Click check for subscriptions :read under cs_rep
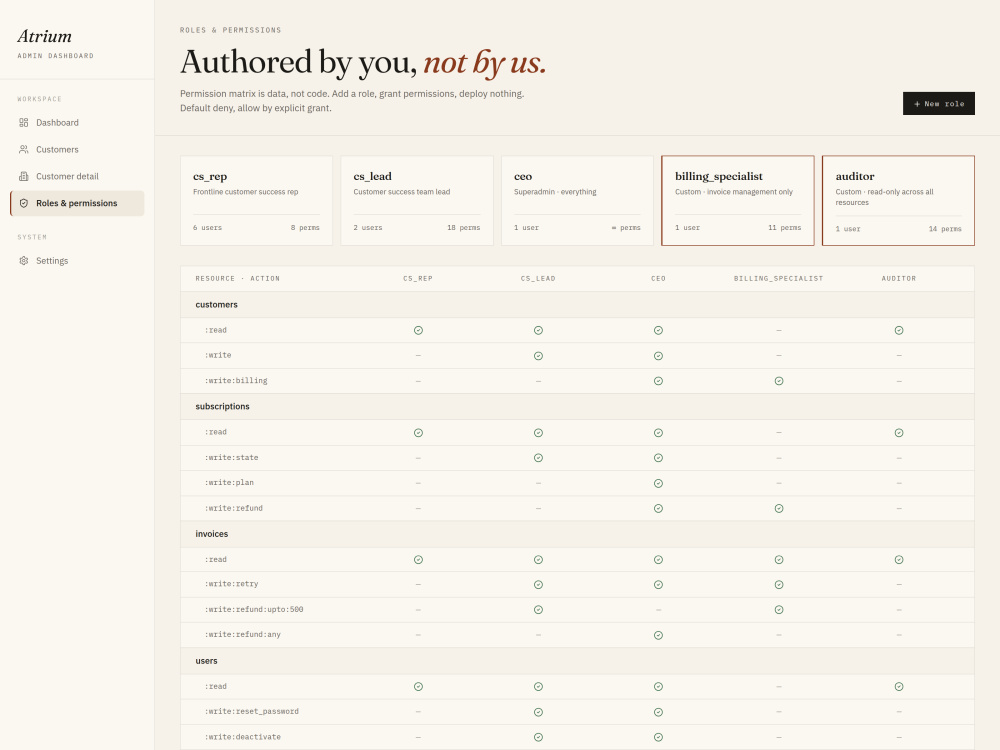 (418, 432)
